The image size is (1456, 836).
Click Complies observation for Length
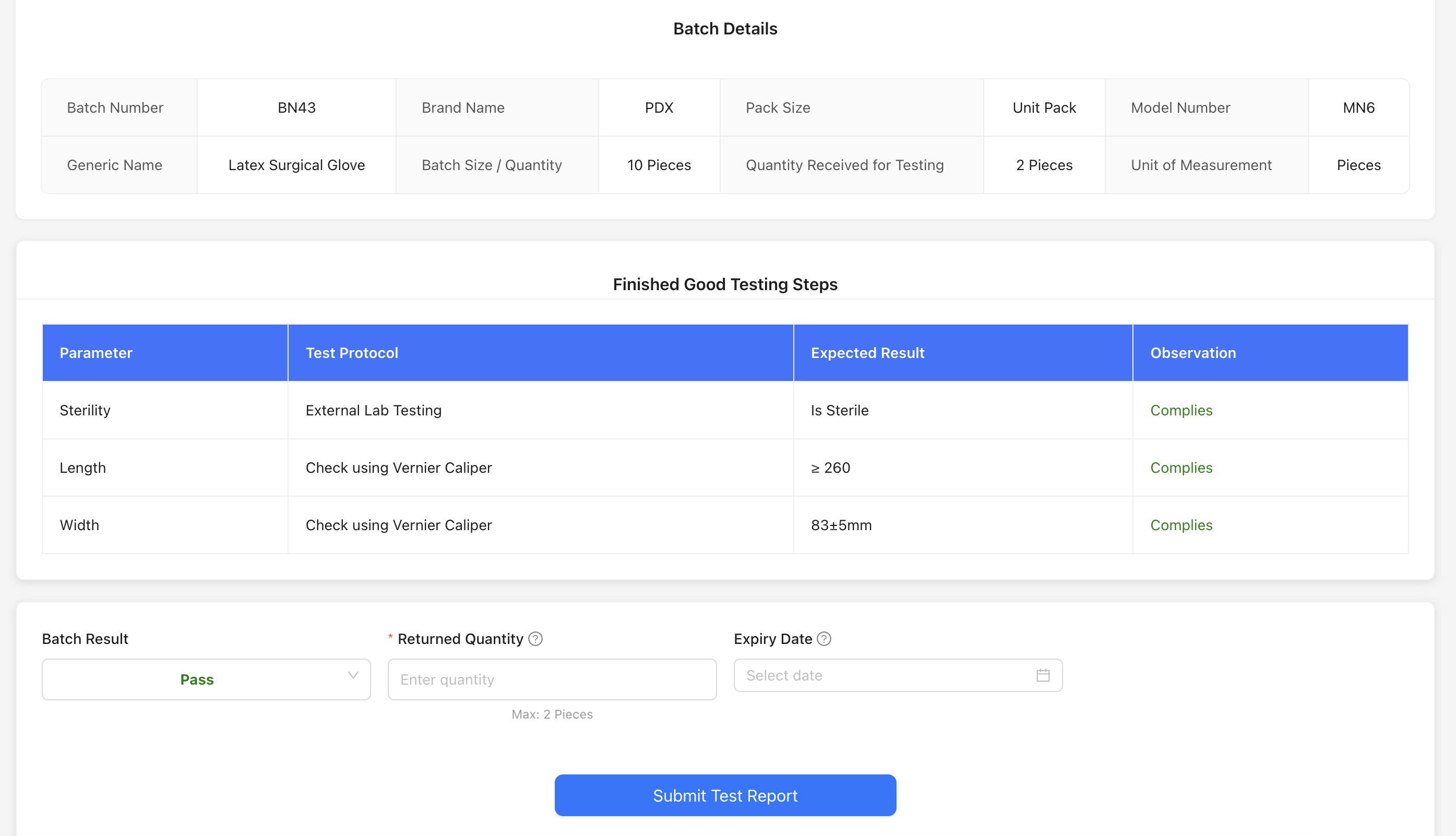click(x=1181, y=468)
